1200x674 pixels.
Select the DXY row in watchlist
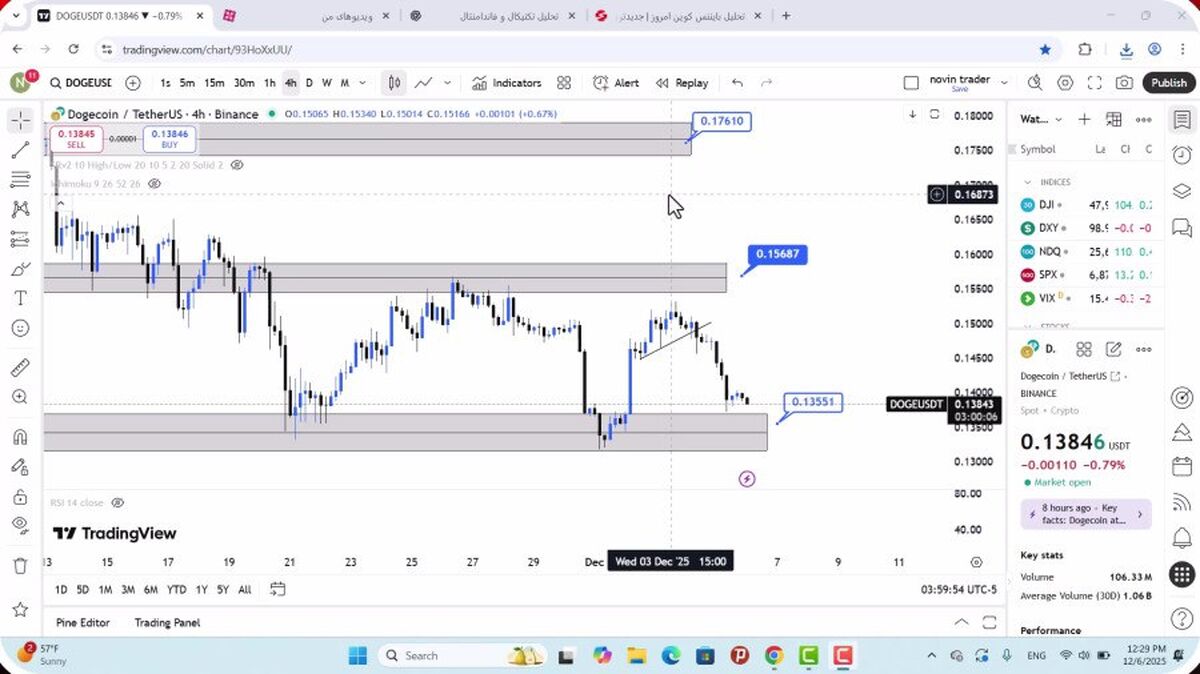[1086, 228]
